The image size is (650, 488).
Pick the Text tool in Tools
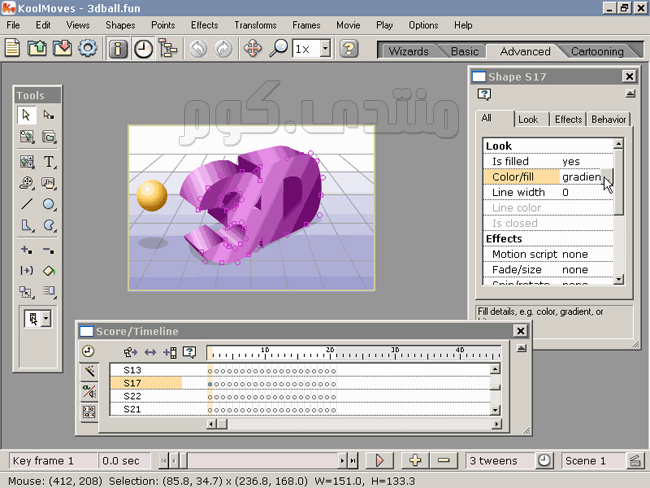(49, 160)
